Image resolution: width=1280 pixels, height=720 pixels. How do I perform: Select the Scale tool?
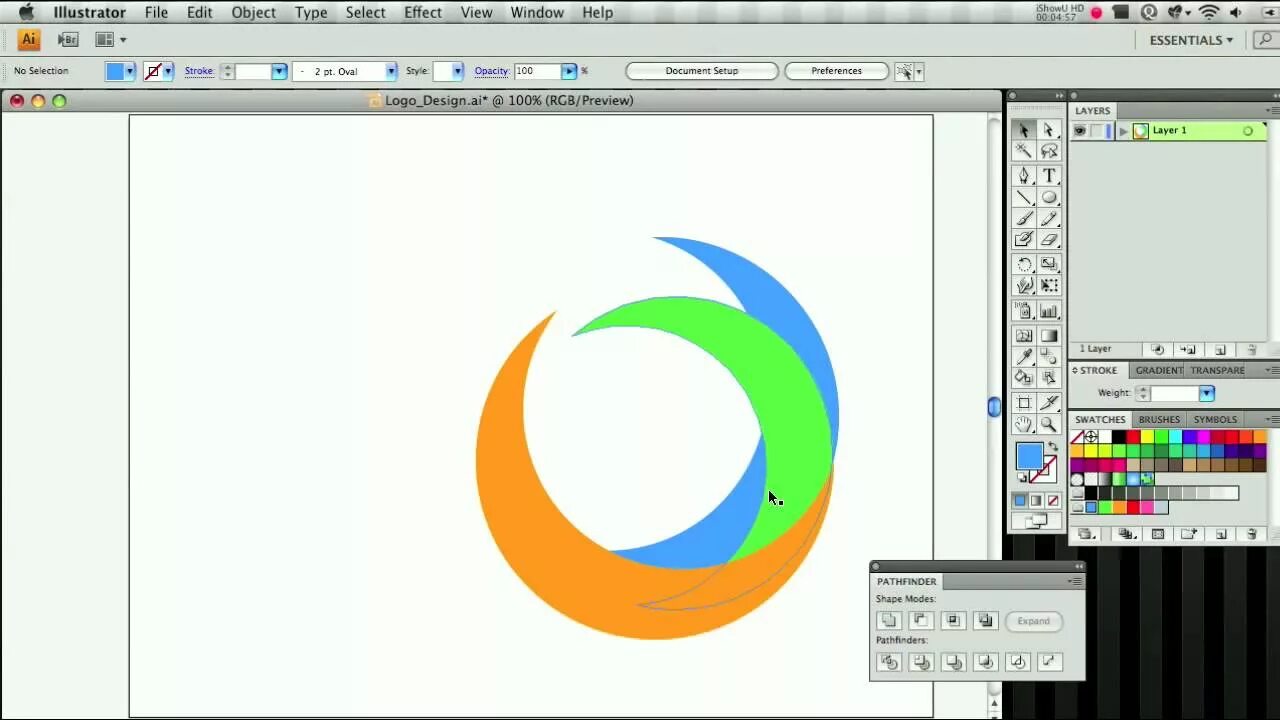coord(1049,265)
